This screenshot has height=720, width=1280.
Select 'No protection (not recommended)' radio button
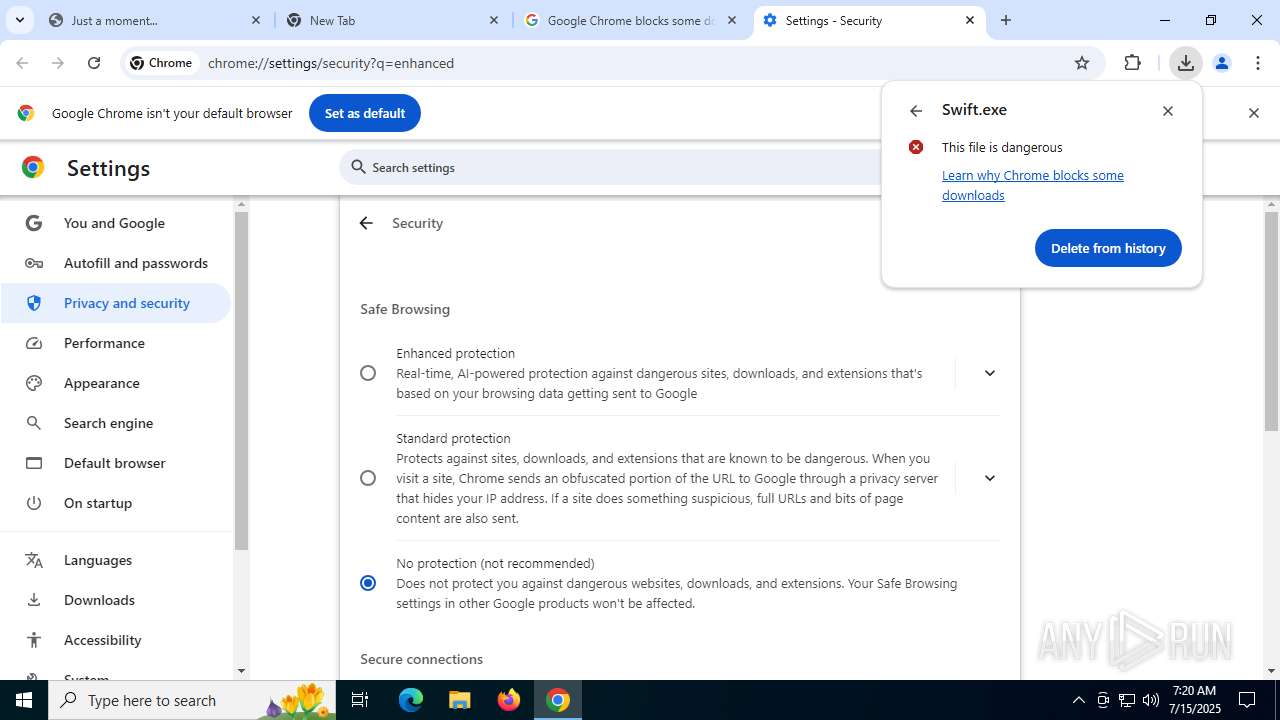point(368,583)
